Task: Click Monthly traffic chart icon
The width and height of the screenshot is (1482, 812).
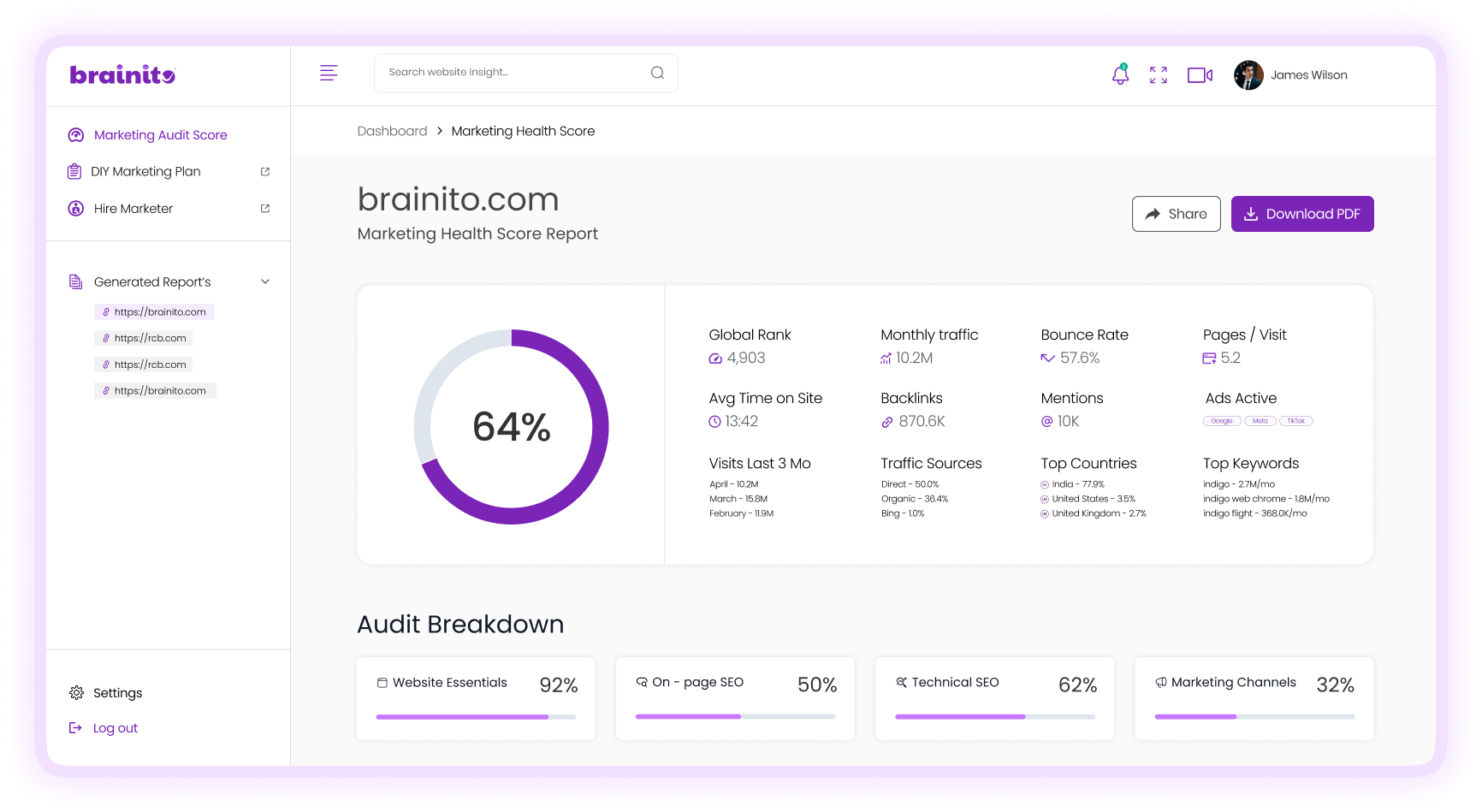Action: tap(886, 359)
